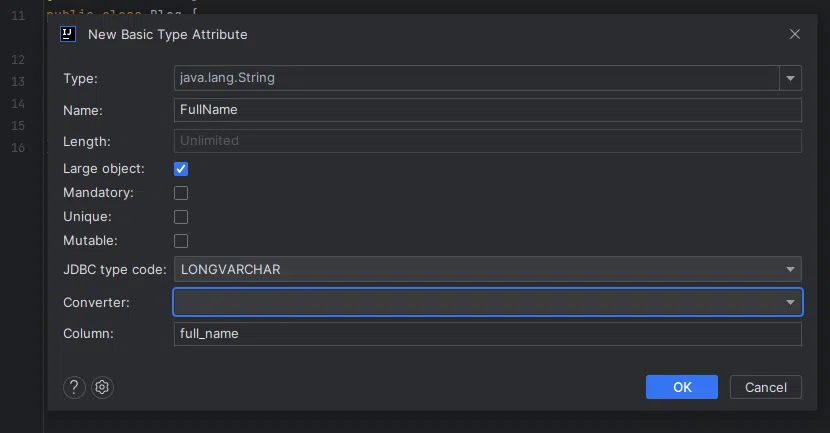
Task: Click the java.lang.String type field
Action: point(476,78)
